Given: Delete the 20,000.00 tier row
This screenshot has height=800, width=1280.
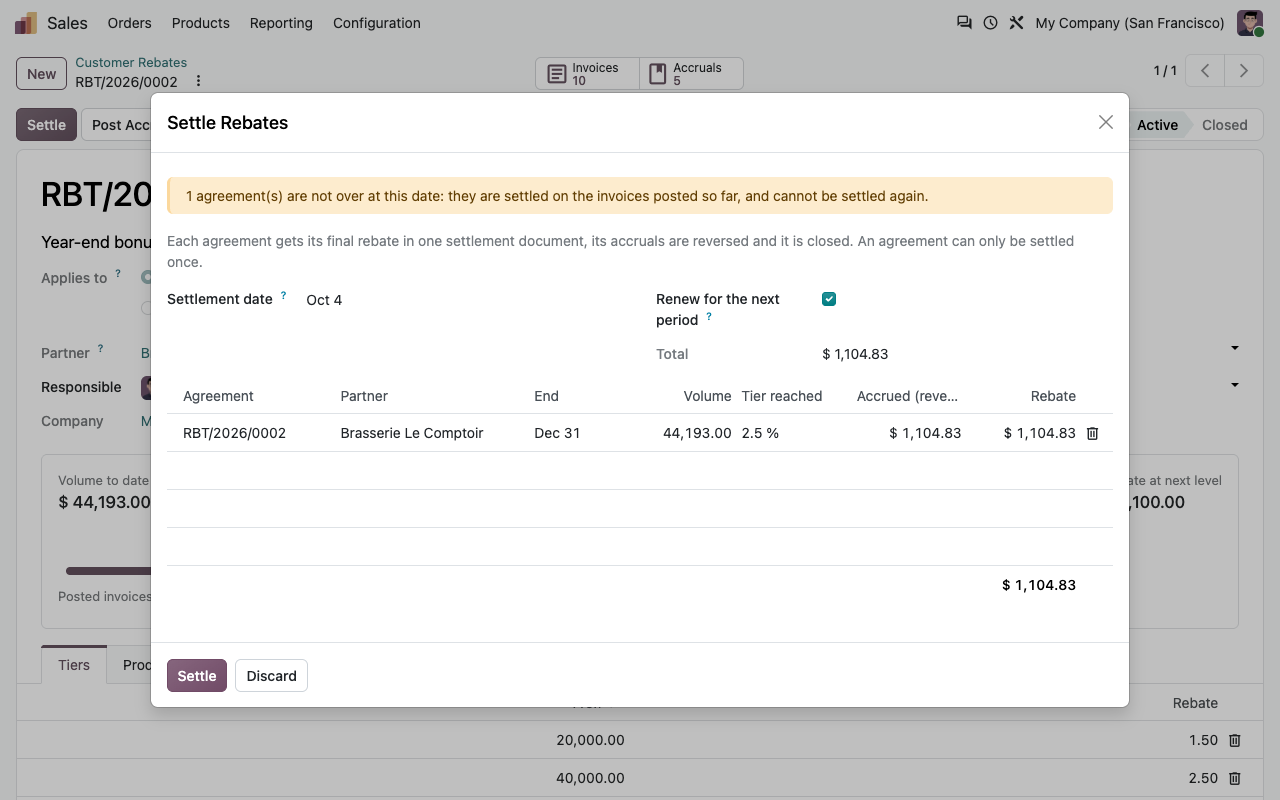Looking at the screenshot, I should 1235,740.
